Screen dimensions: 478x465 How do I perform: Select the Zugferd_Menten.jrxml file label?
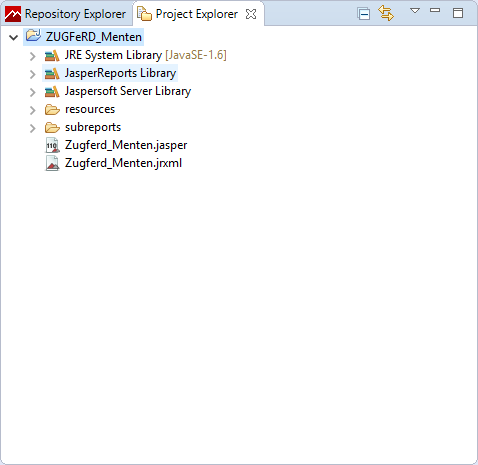click(x=123, y=163)
